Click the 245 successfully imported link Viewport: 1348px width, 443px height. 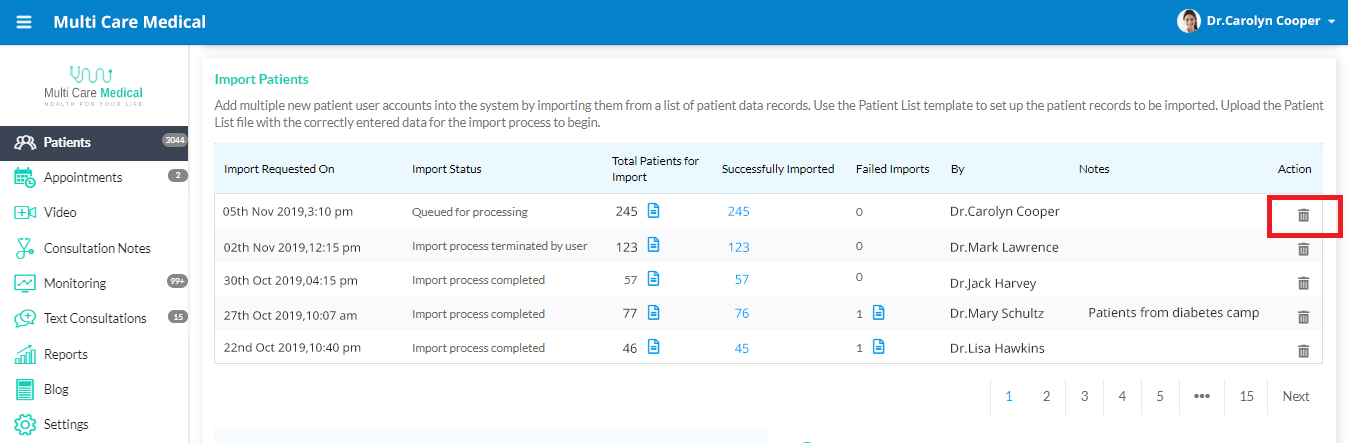pyautogui.click(x=738, y=211)
